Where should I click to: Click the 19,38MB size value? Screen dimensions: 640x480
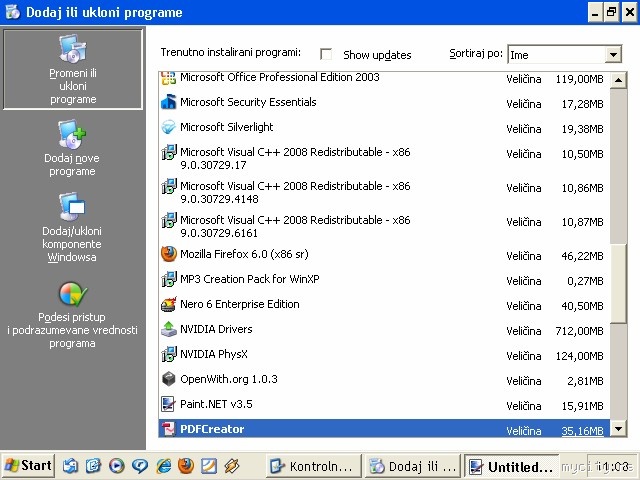coord(582,129)
